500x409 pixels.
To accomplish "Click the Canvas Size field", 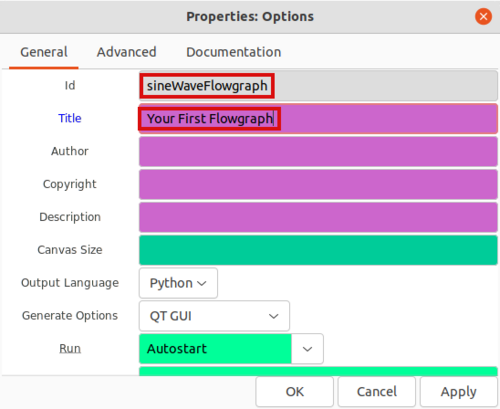I will coord(318,250).
